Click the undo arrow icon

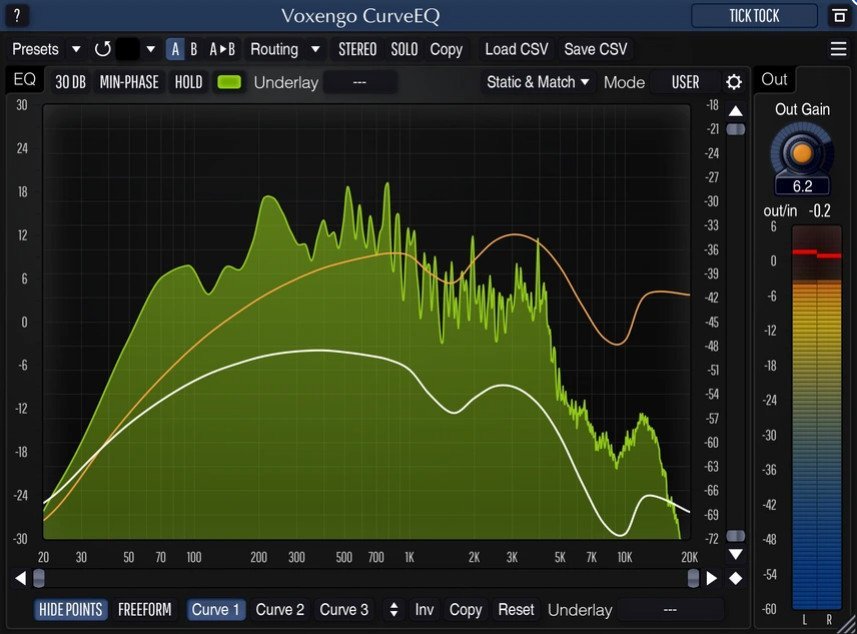(102, 49)
